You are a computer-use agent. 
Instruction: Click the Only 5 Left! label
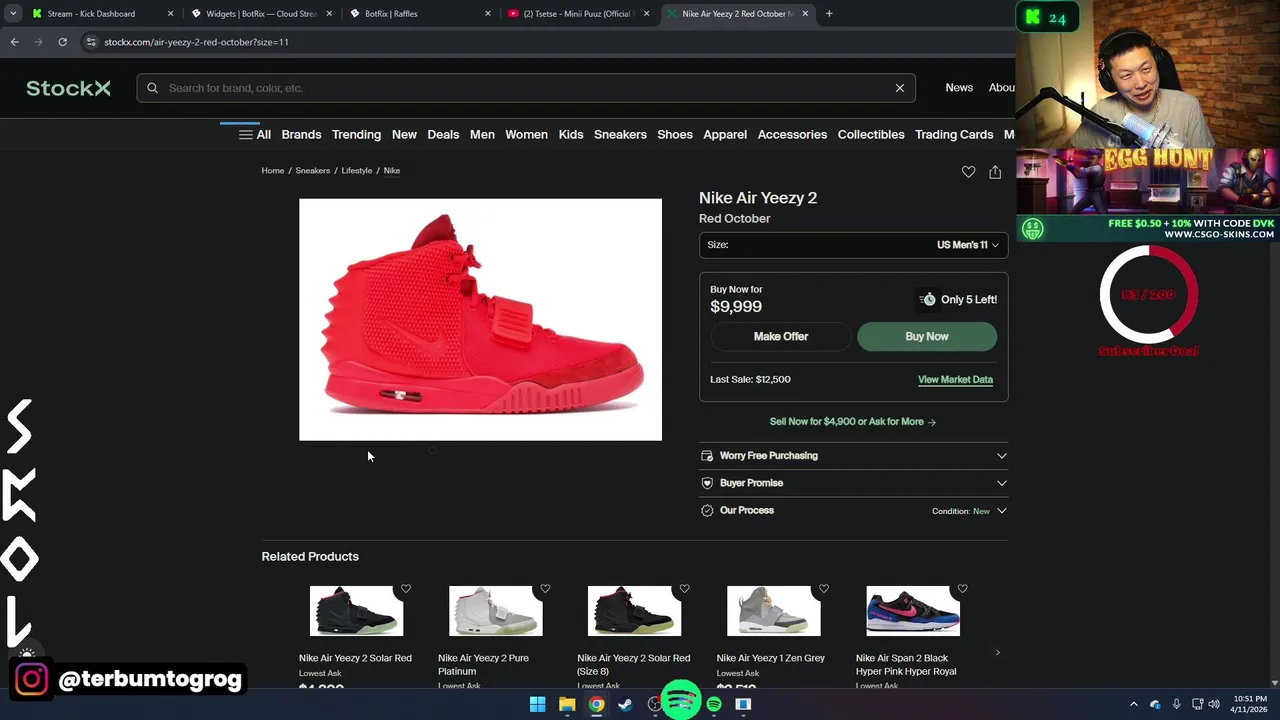tap(969, 300)
